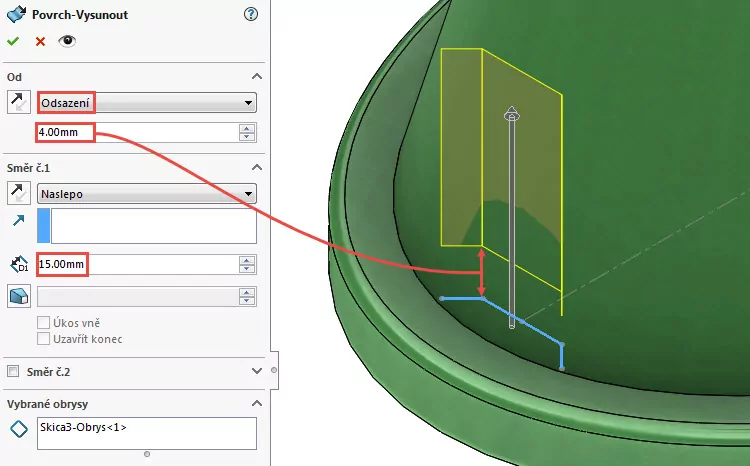The height and width of the screenshot is (466, 750).
Task: Increase the 4.00mm offset value
Action: point(247,128)
